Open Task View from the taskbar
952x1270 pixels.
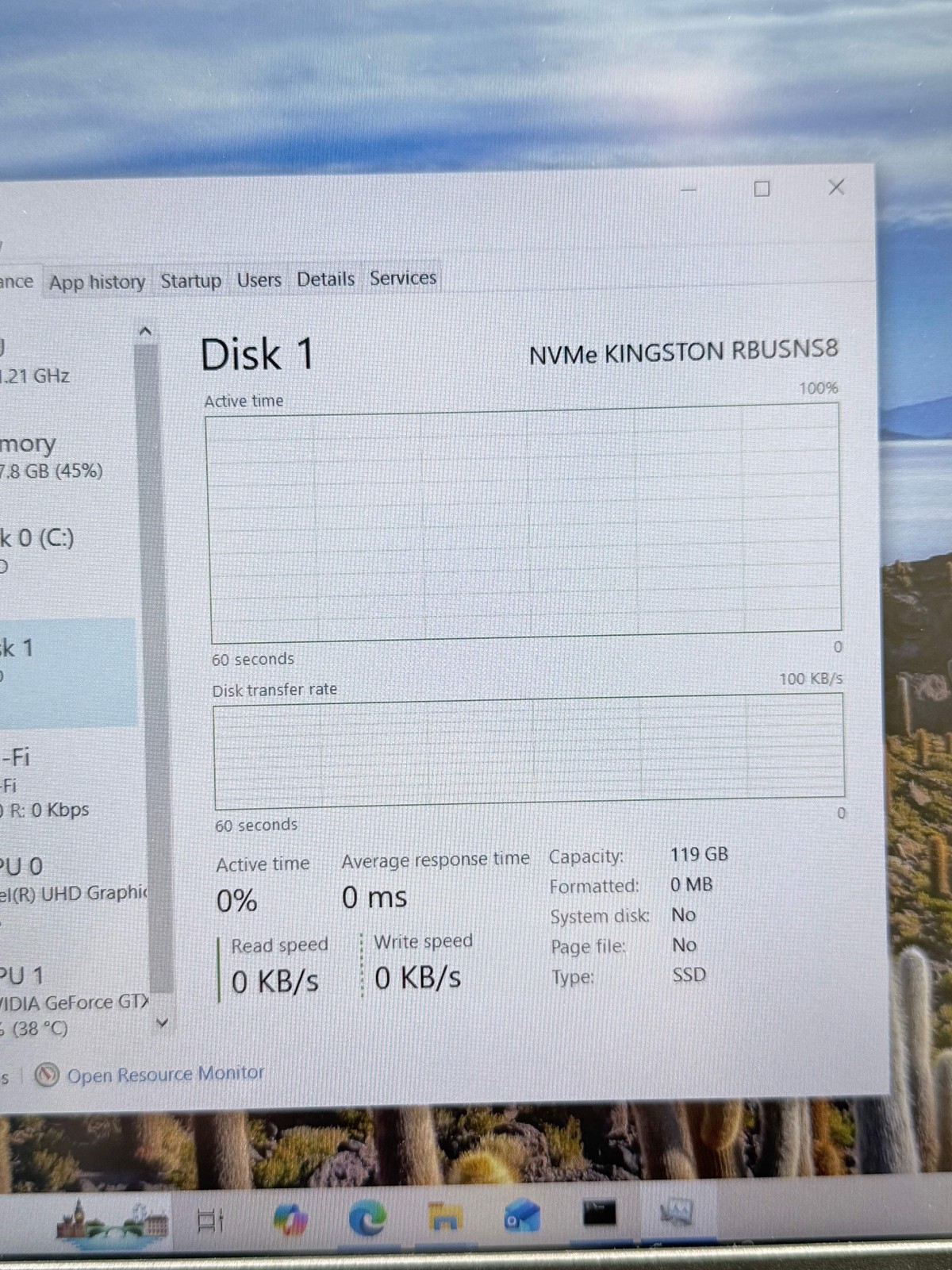[210, 1220]
